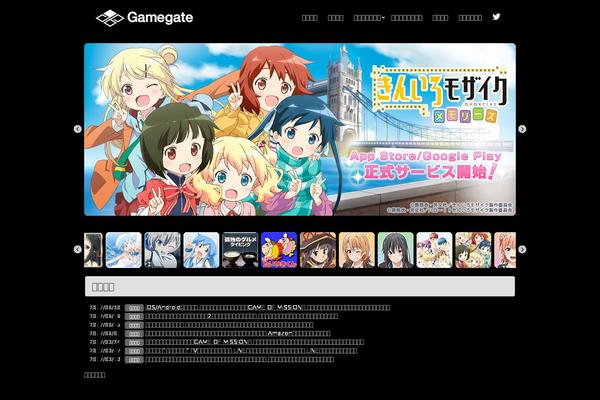The image size is (600, 400).
Task: Select the witch-hat girl thumbnail
Action: point(318,250)
